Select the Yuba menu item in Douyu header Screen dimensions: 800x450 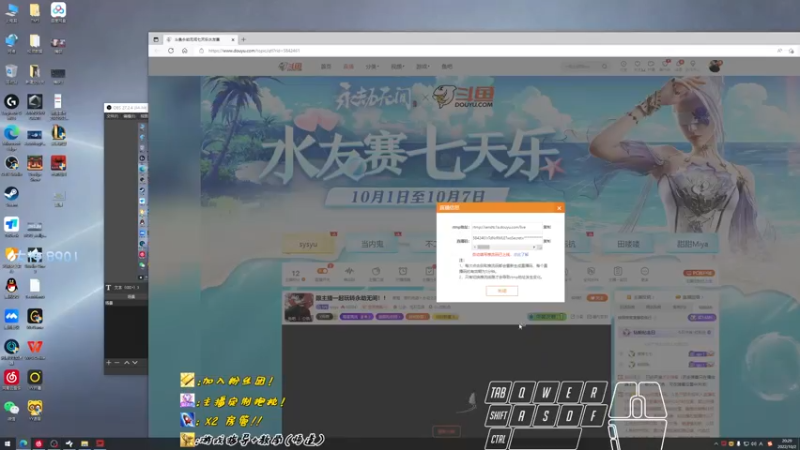[447, 66]
